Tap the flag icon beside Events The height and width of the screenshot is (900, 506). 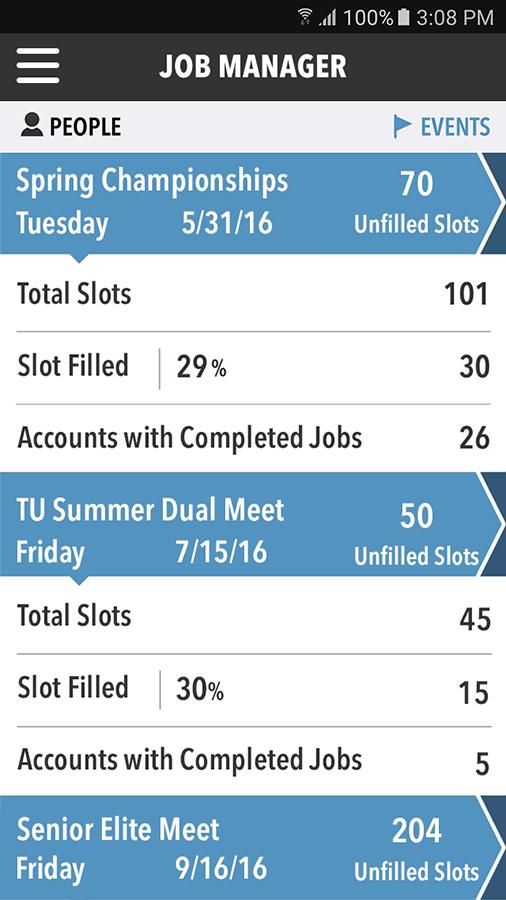402,126
